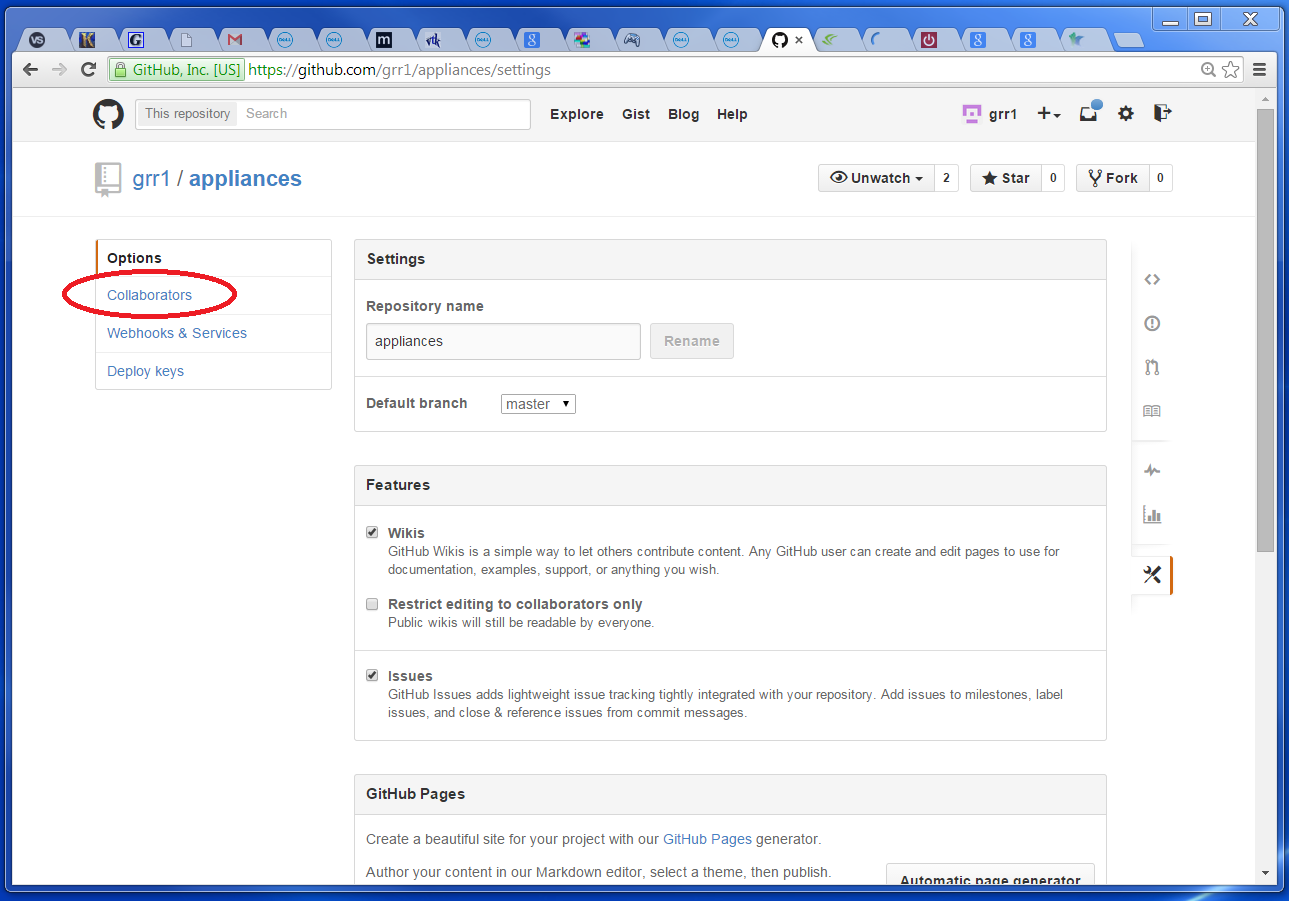Toggle the Issues feature checkbox

pos(372,676)
